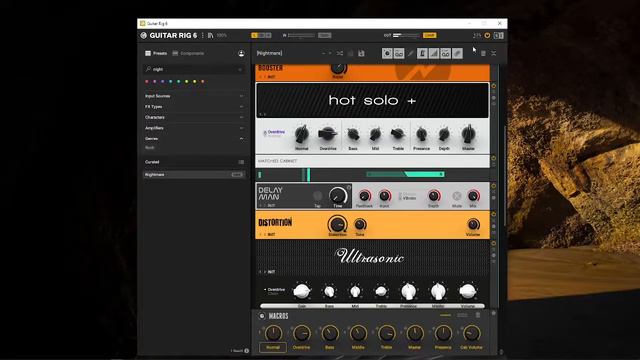Open the Delay Man INIT preset dropdown

click(x=271, y=205)
